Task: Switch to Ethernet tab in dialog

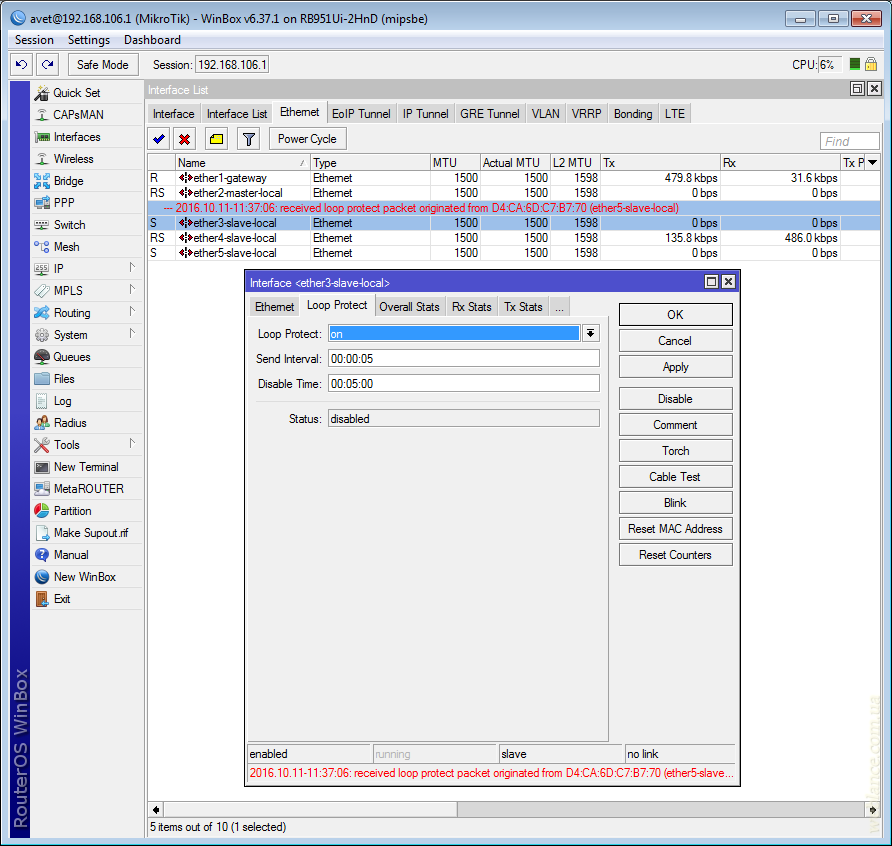Action: tap(274, 307)
